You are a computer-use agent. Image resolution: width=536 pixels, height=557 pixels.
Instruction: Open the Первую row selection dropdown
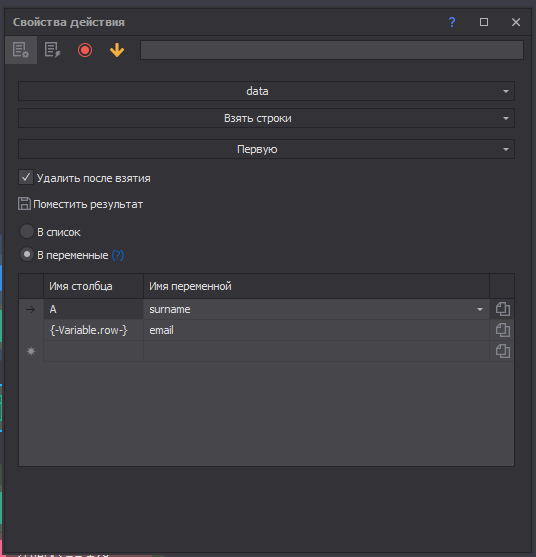tap(266, 149)
